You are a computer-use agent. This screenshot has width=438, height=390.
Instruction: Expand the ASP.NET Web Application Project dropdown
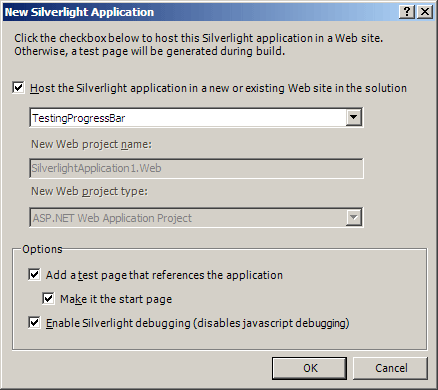(353, 218)
